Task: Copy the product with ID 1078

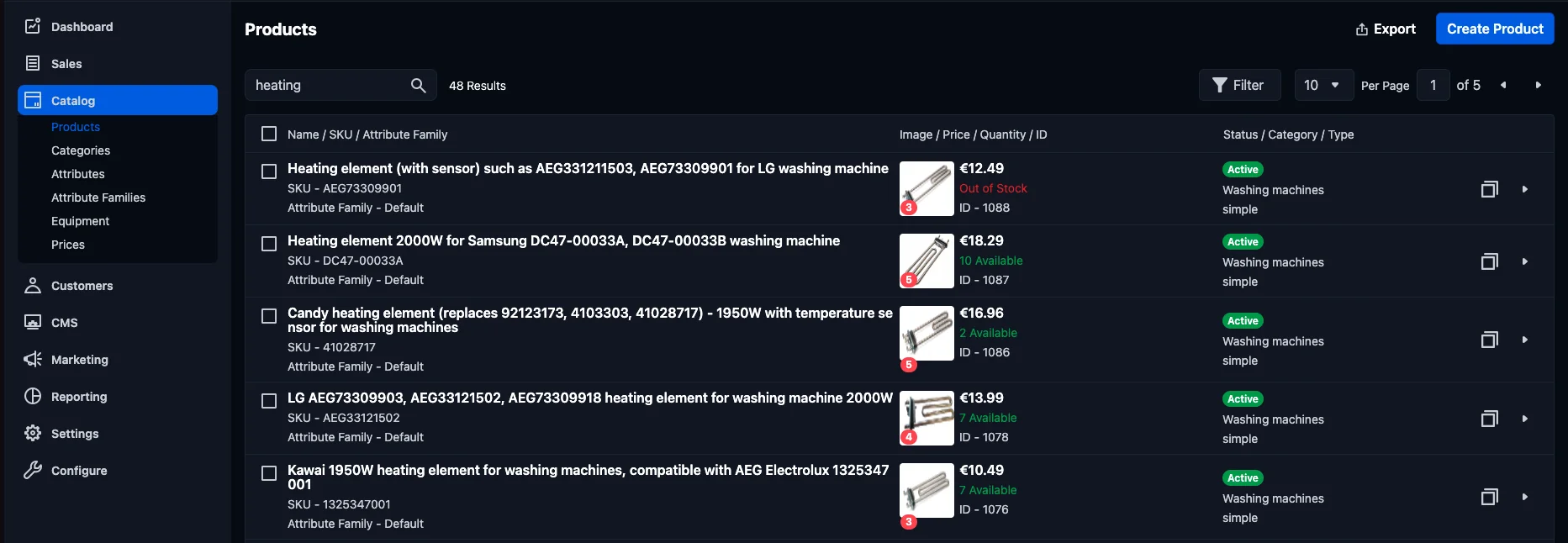Action: (x=1489, y=419)
